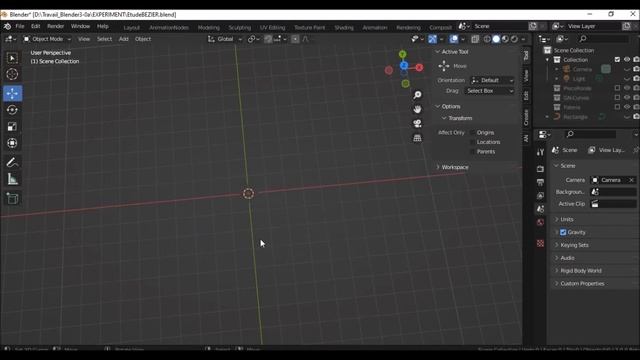Screen dimensions: 640x360
Task: Click the Blender logo menu icon
Action: point(7,27)
